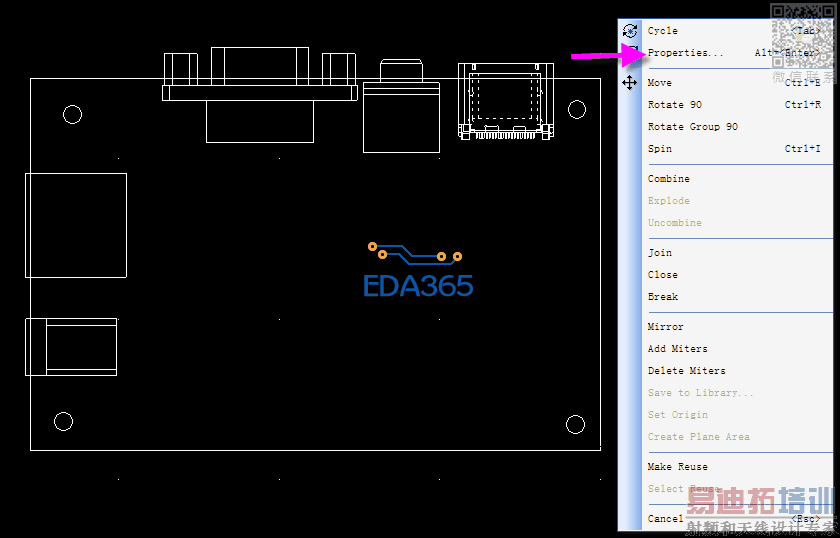Viewport: 840px width, 538px height.
Task: Select the top-left mounting hole circle
Action: pyautogui.click(x=72, y=114)
